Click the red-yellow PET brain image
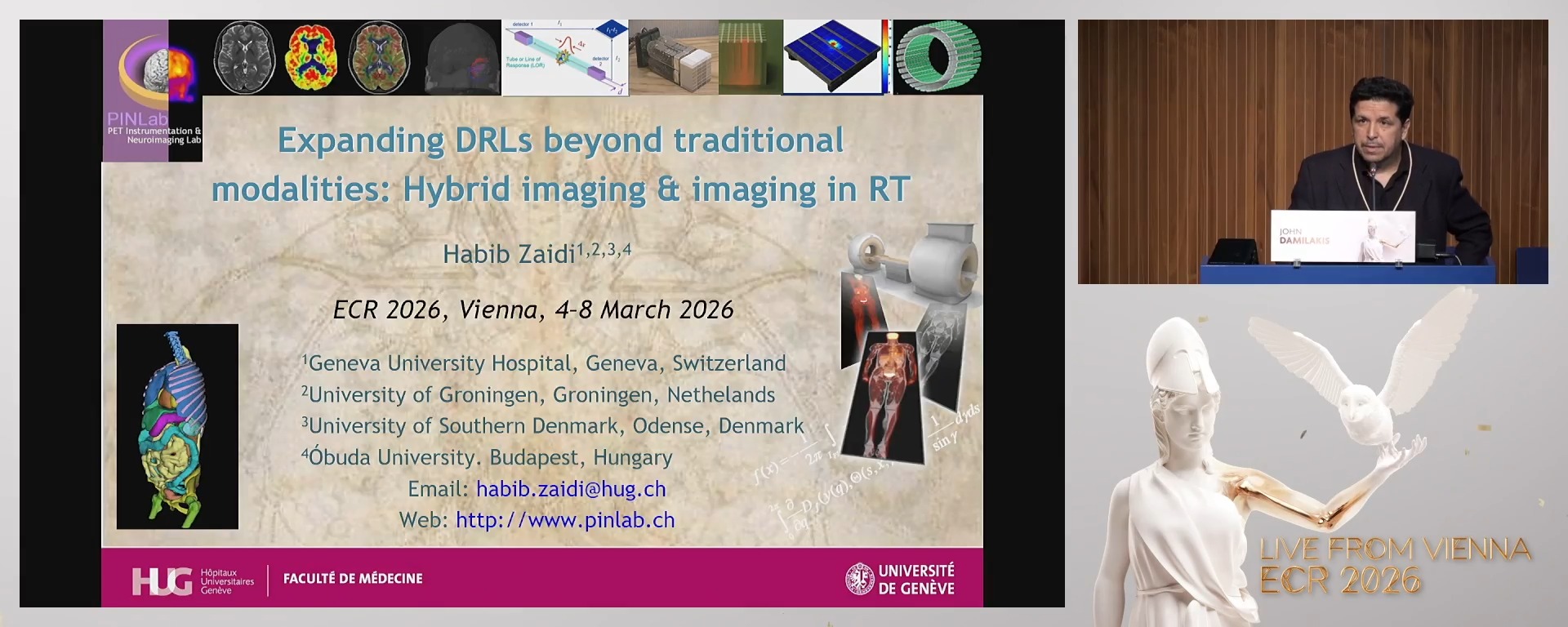The image size is (1568, 627). [x=311, y=57]
